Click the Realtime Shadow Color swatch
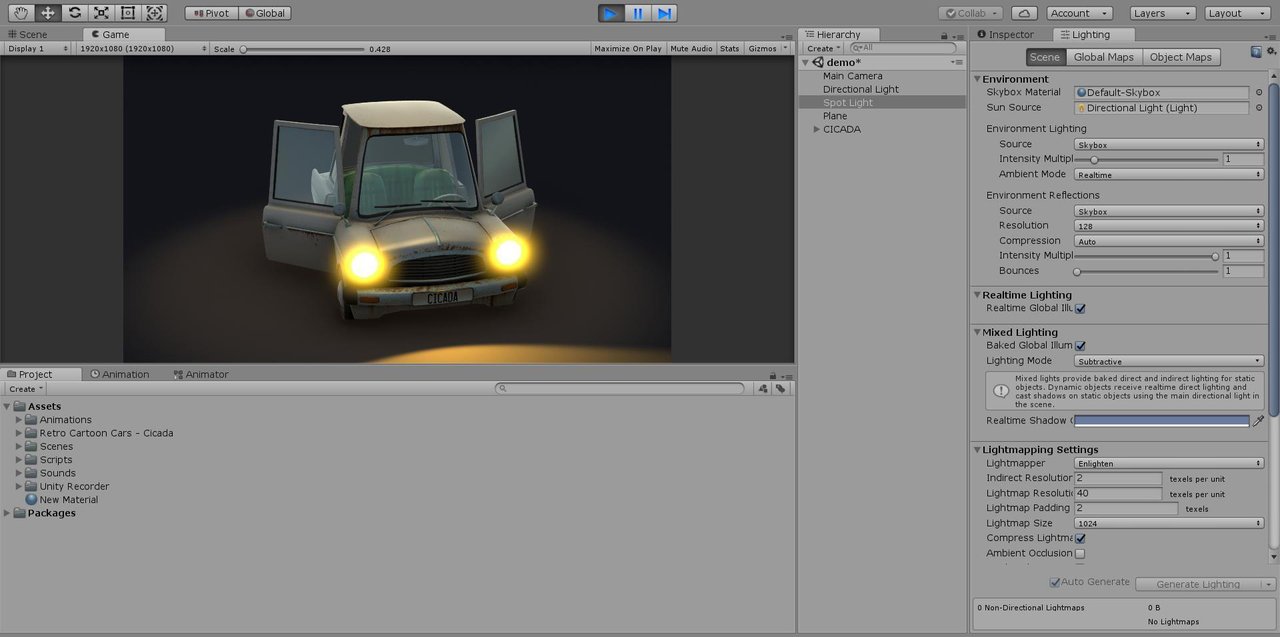1280x637 pixels. [1162, 421]
